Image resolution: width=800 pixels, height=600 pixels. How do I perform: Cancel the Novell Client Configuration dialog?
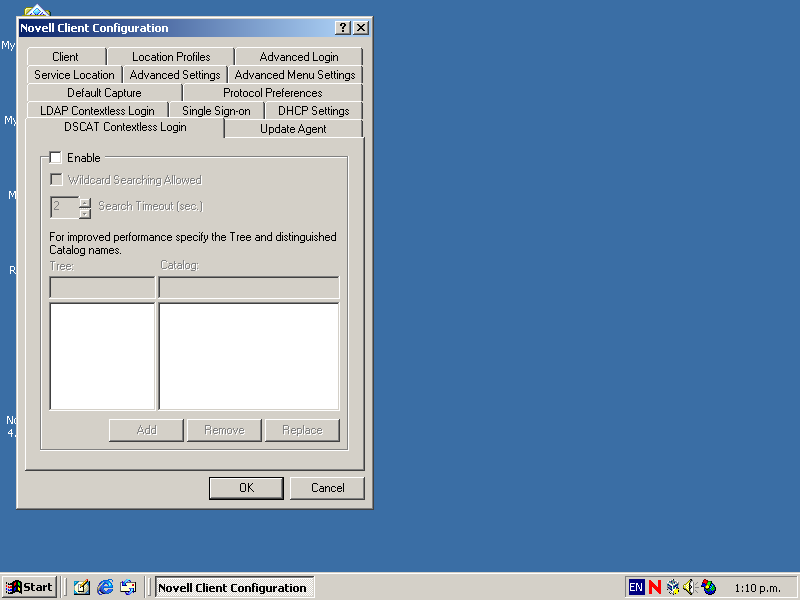[x=328, y=488]
